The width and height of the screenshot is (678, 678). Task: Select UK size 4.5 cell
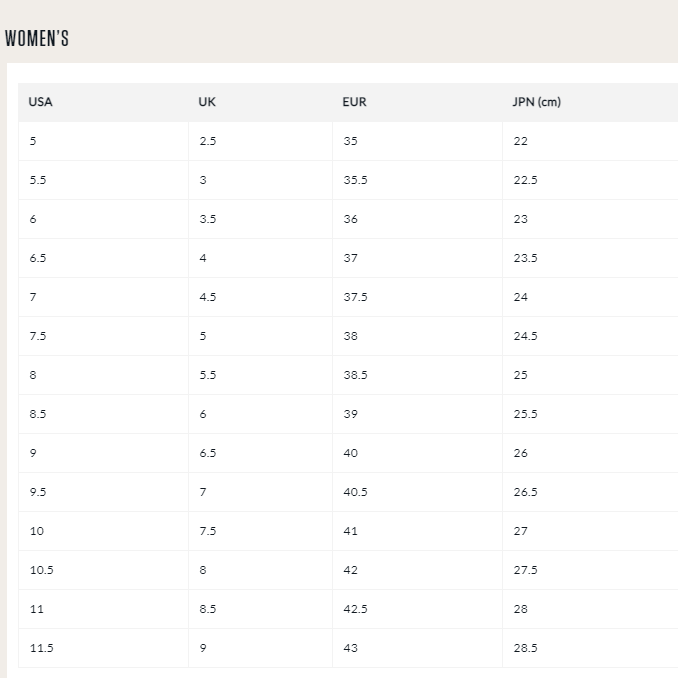coord(208,297)
